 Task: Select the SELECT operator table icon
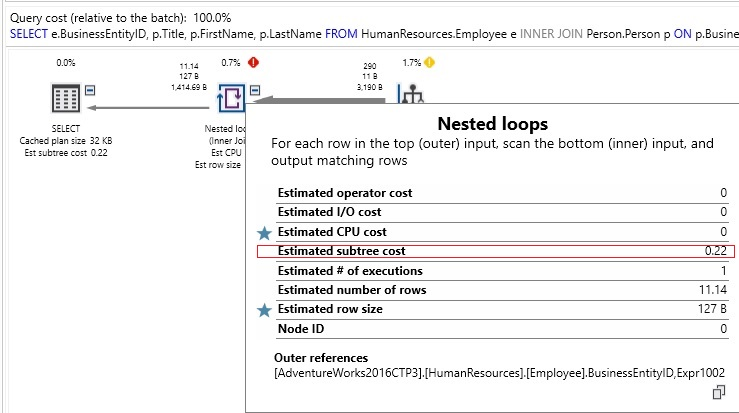click(x=66, y=98)
